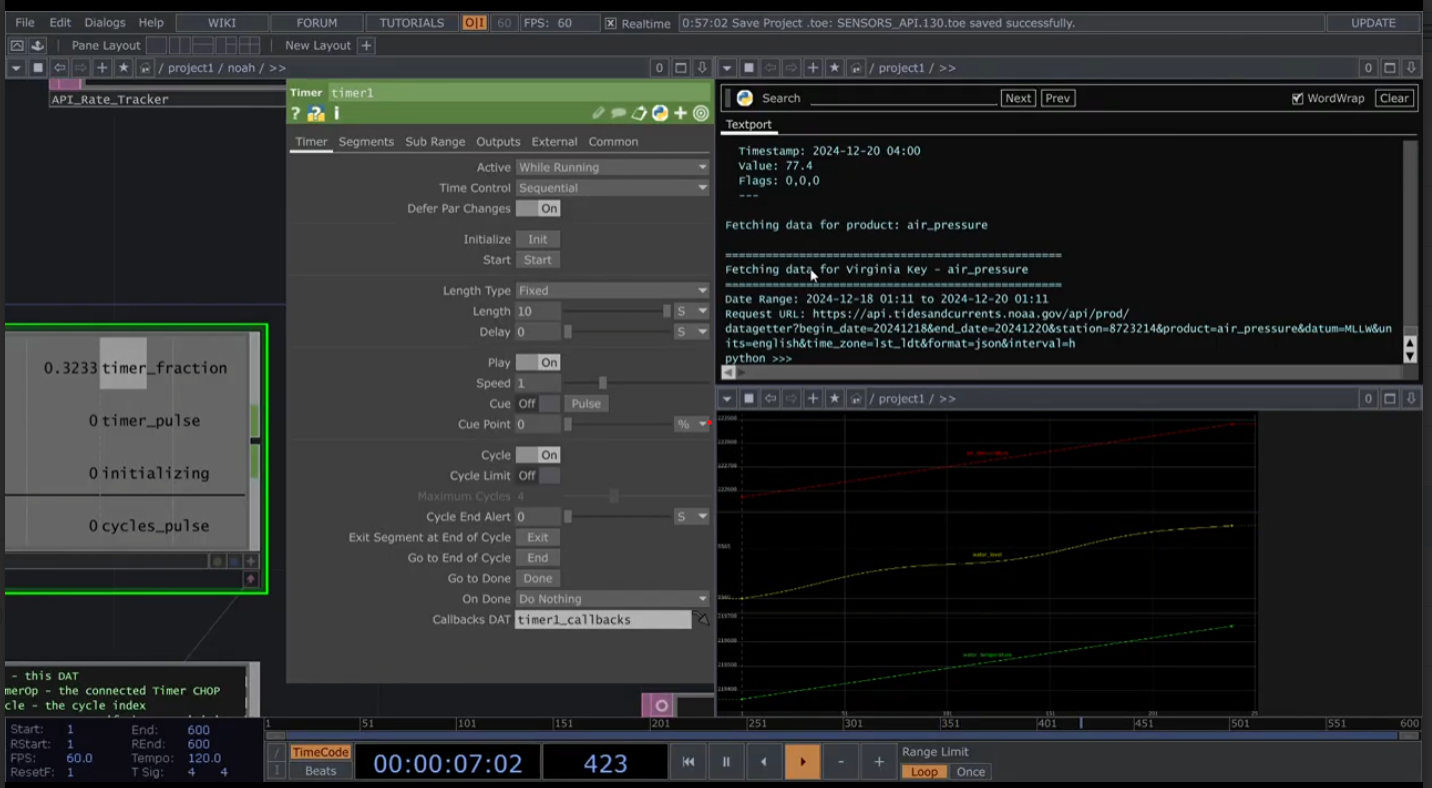Open the Cue Point percent units dropdown

click(691, 424)
